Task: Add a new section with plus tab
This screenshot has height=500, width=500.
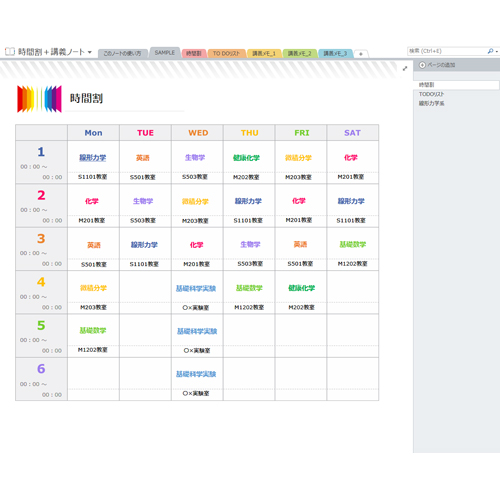Action: click(x=361, y=54)
